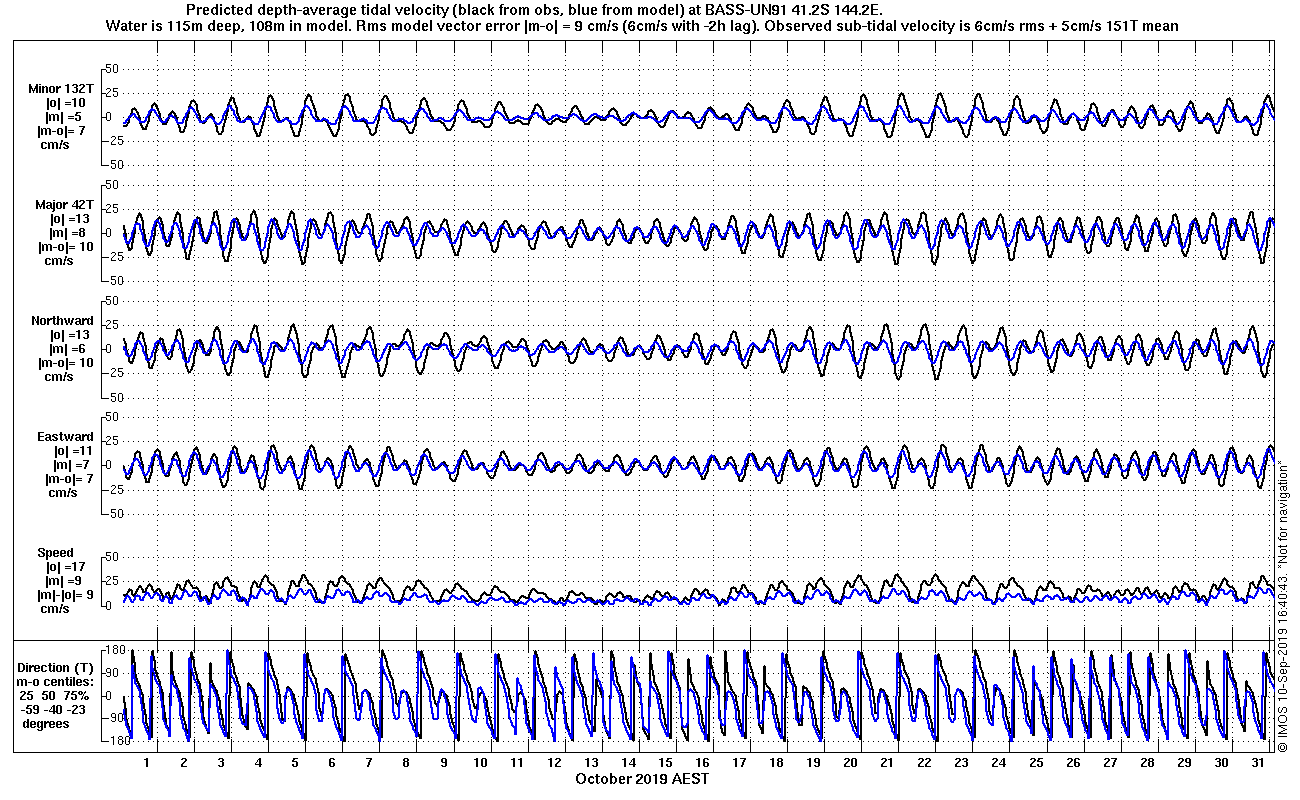Select the 'Northward' panel label
Image resolution: width=1300 pixels, height=800 pixels.
point(62,321)
